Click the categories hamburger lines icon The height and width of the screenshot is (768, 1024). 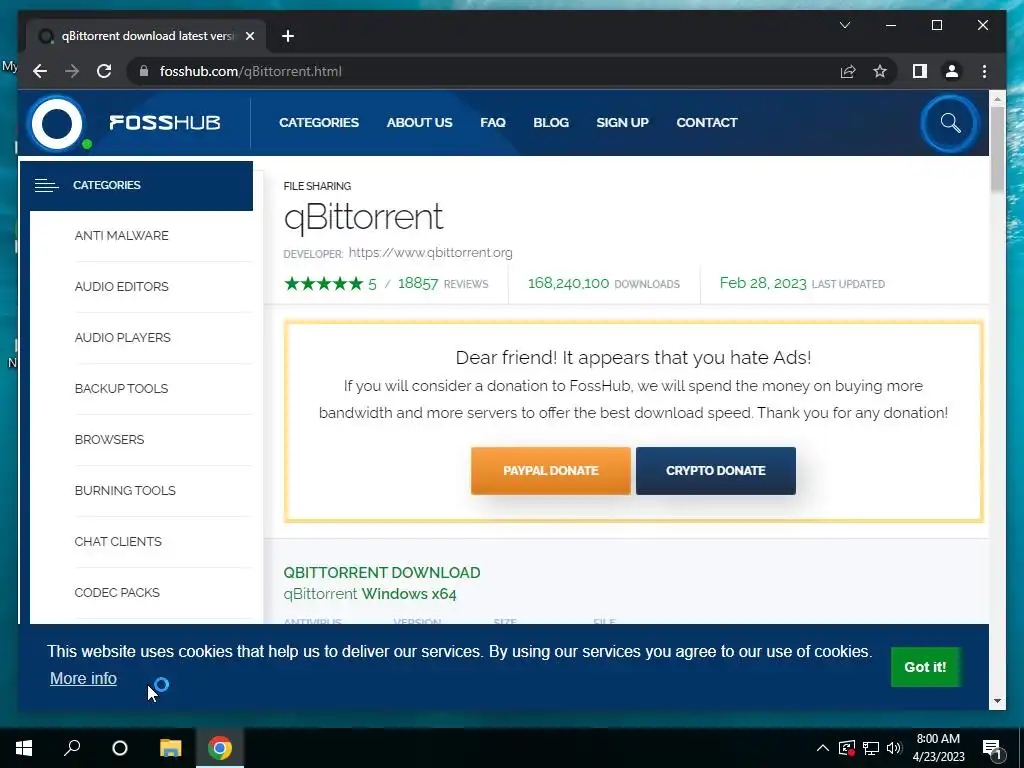coord(46,185)
